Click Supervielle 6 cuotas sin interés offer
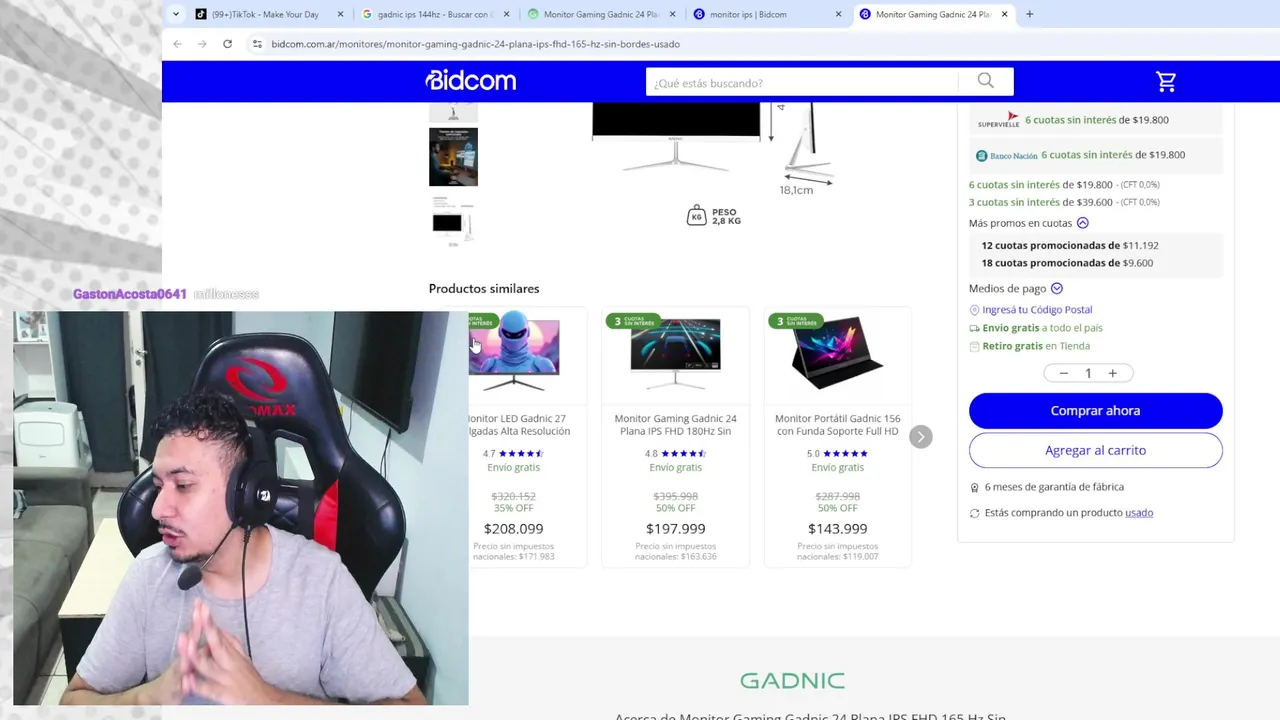Viewport: 1280px width, 720px height. [x=1096, y=120]
